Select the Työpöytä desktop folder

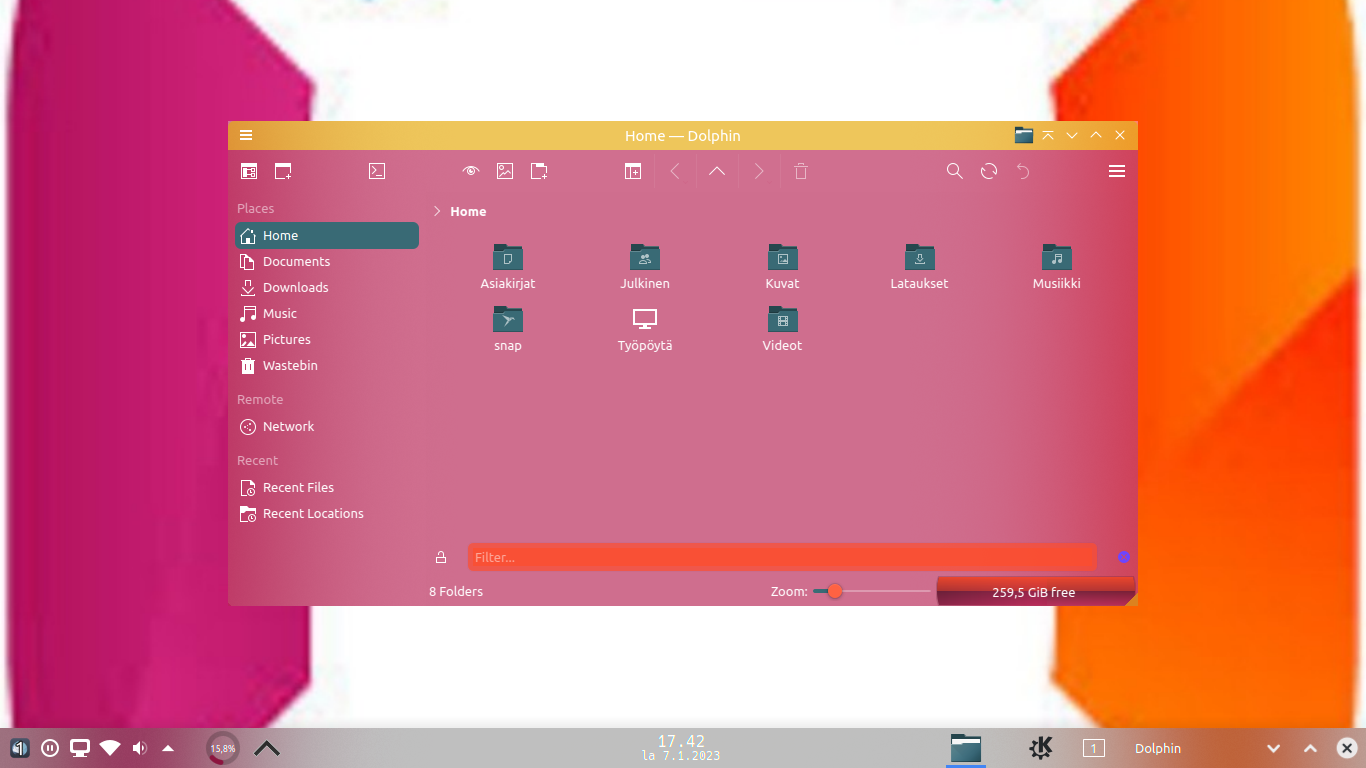645,329
